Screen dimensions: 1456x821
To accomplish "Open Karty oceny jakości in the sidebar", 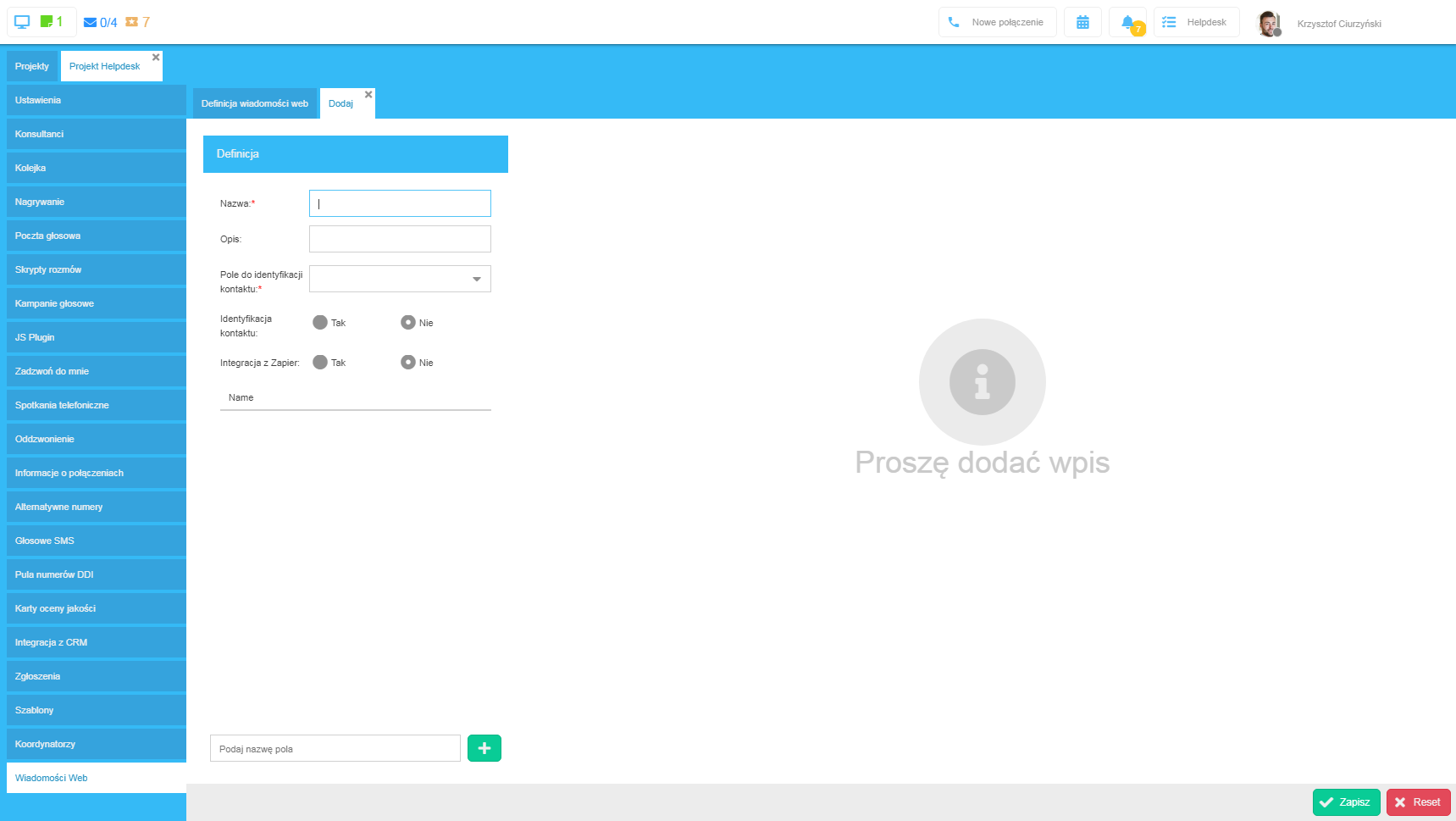I will coord(97,608).
